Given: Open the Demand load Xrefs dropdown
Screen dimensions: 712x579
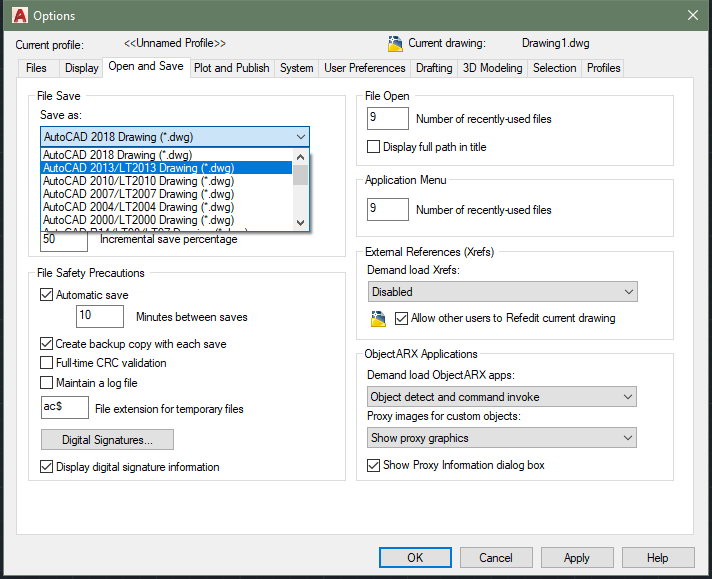Looking at the screenshot, I should 503,292.
